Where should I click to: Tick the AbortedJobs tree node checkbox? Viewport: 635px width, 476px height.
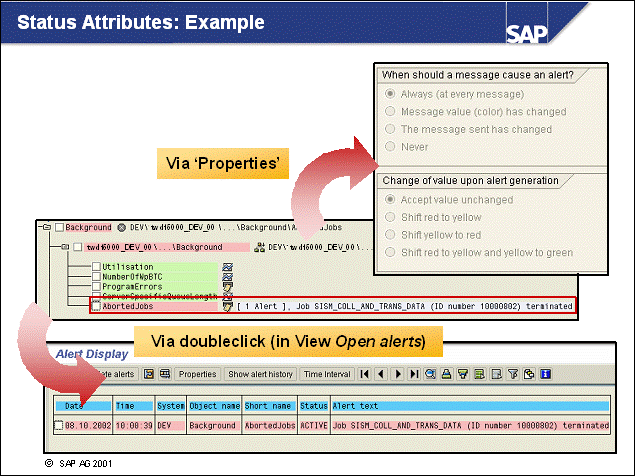tap(96, 305)
